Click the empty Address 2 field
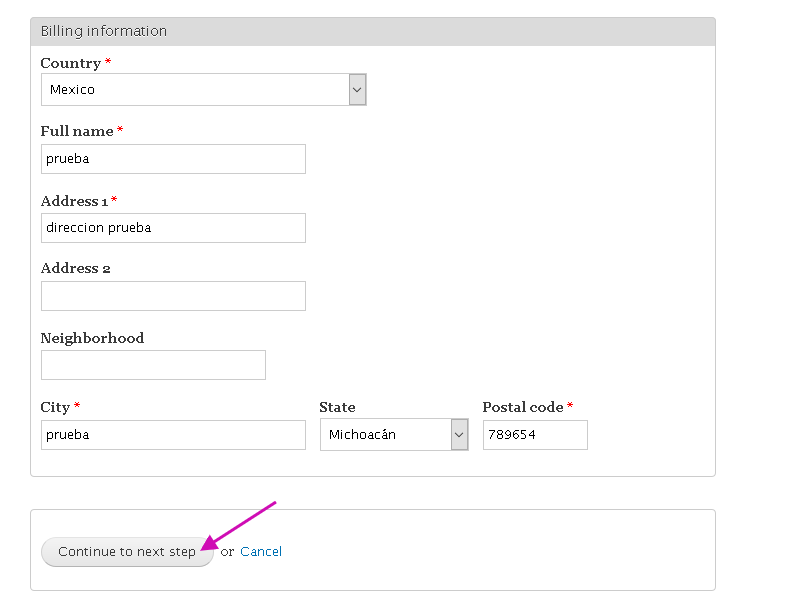This screenshot has height=610, width=795. pyautogui.click(x=173, y=296)
